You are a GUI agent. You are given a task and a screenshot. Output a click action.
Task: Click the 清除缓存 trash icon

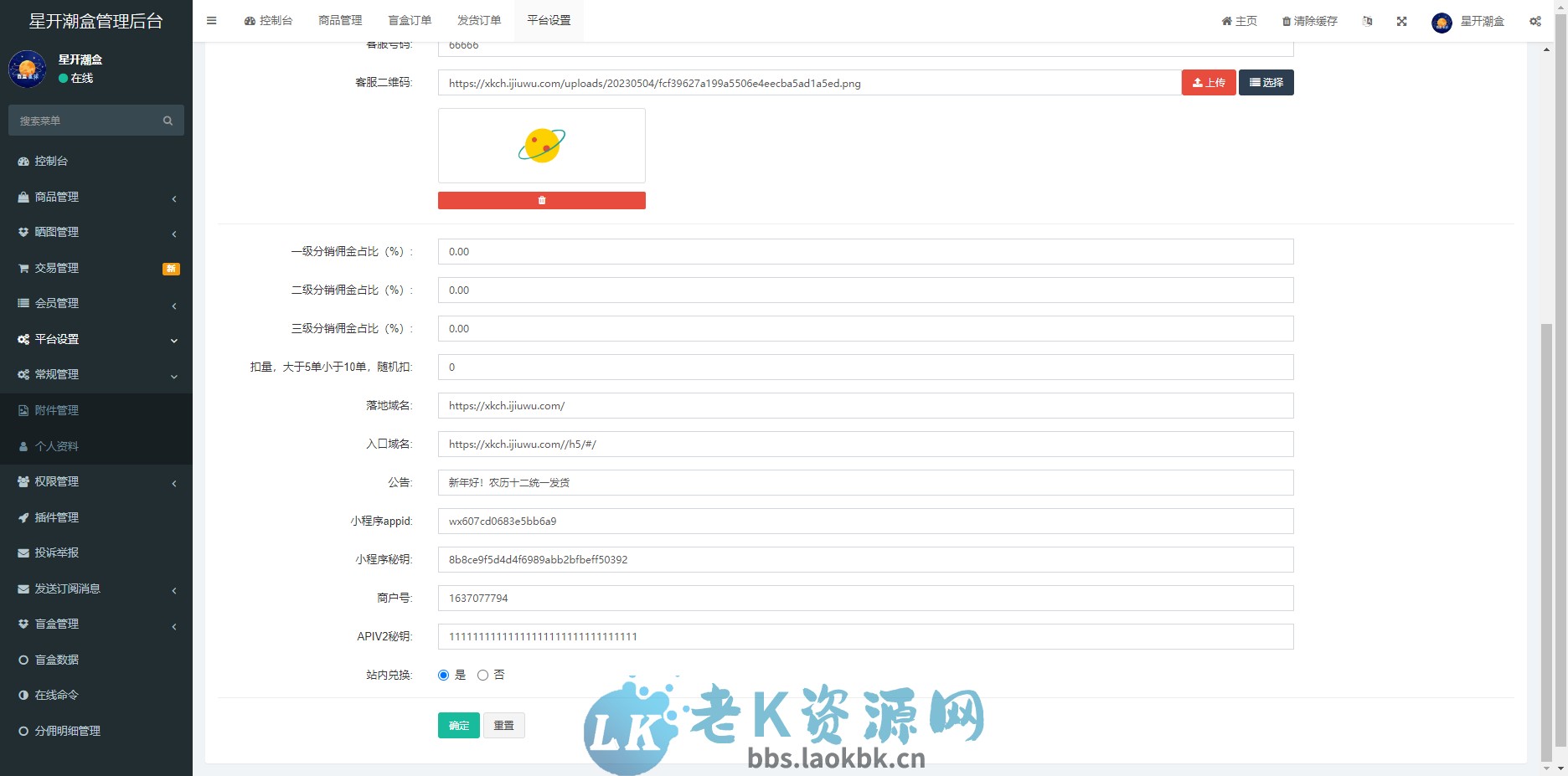(1284, 21)
